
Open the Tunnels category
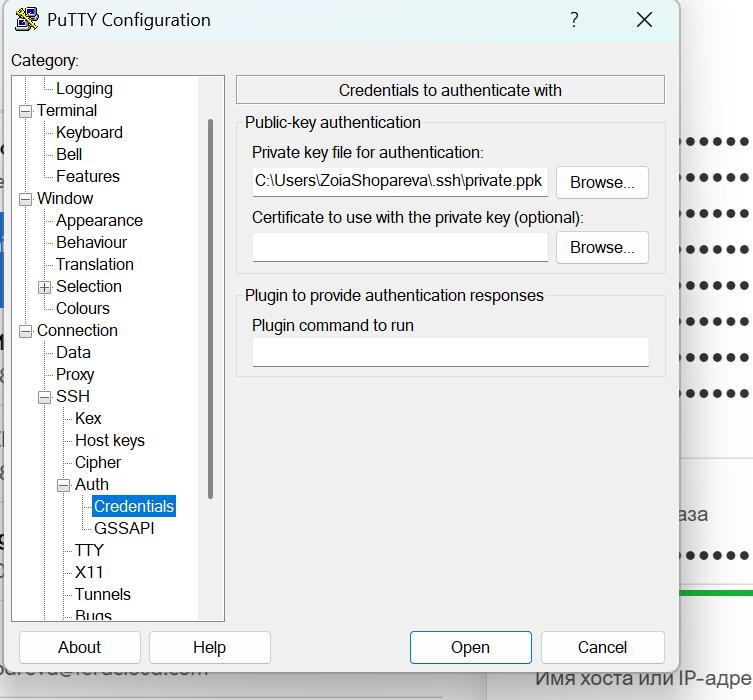(x=103, y=594)
